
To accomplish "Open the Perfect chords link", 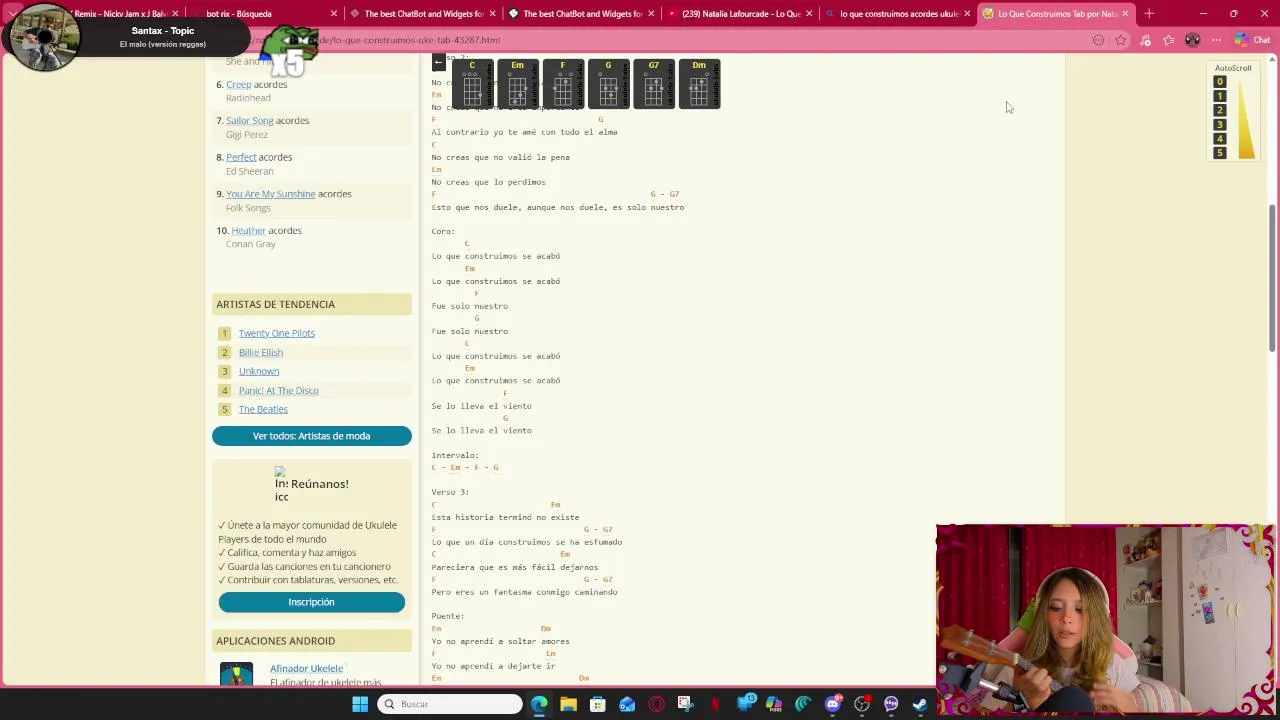I will (241, 157).
